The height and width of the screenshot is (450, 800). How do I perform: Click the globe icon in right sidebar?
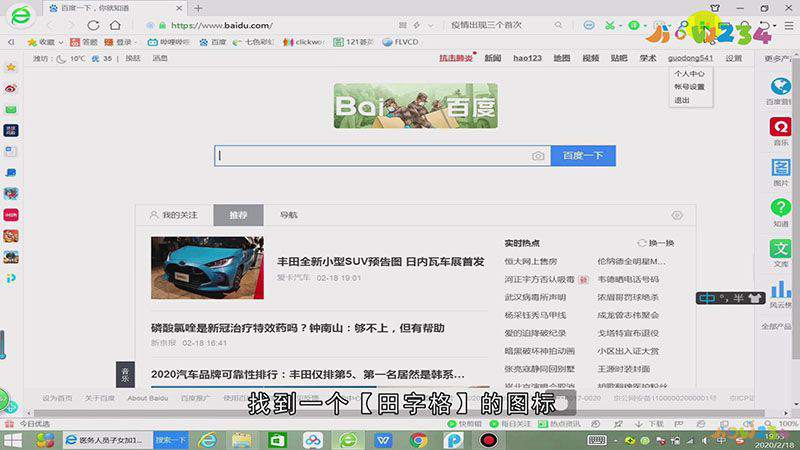pos(781,86)
